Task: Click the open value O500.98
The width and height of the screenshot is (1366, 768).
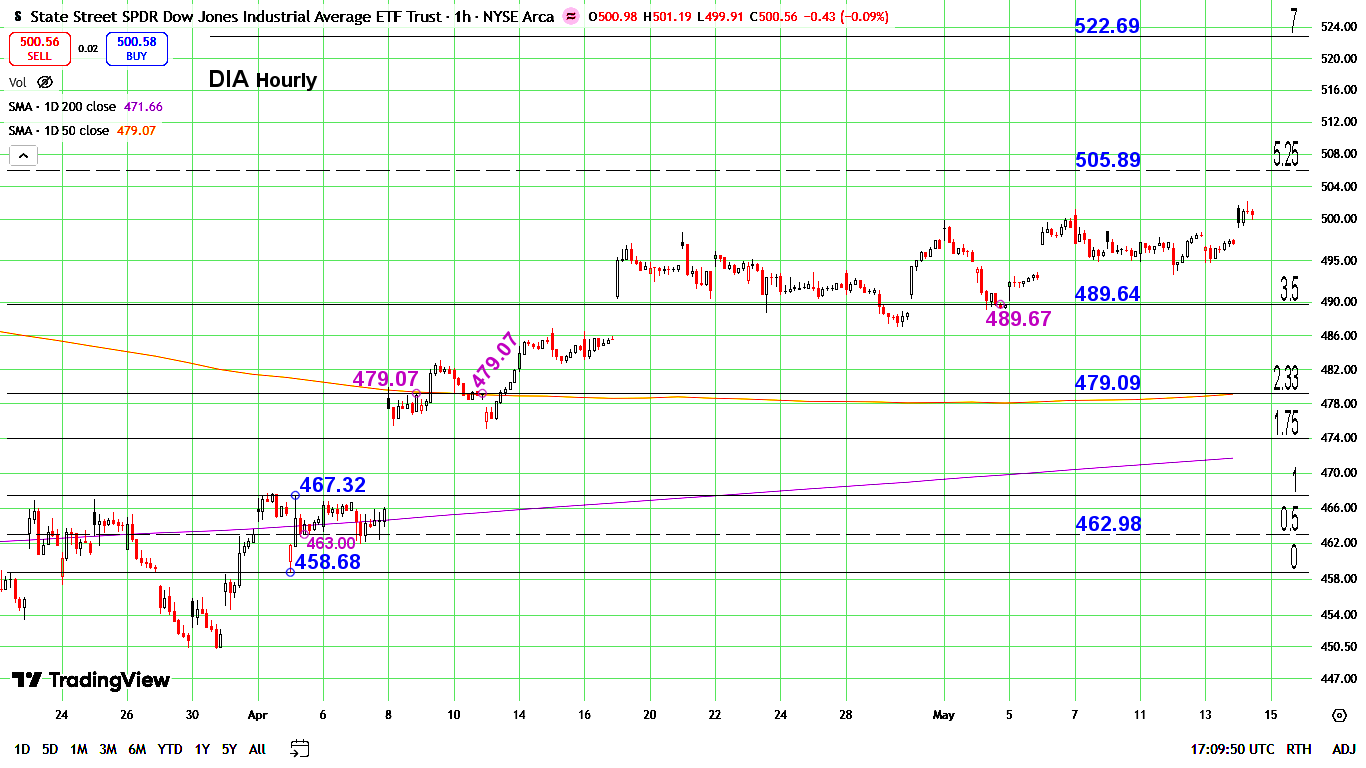Action: click(613, 17)
